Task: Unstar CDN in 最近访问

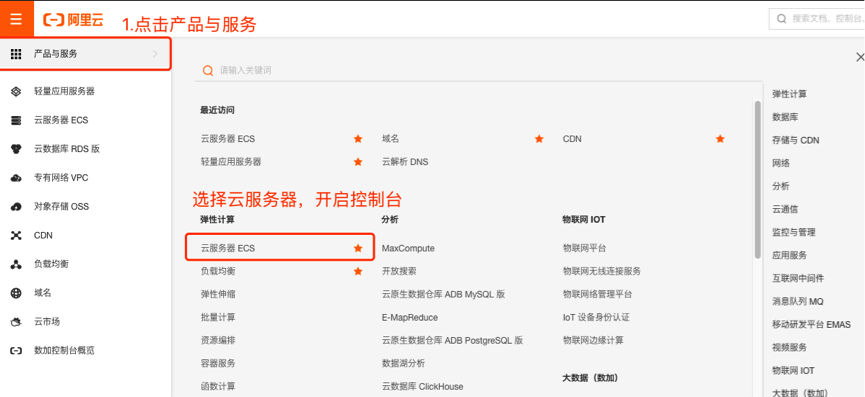Action: click(720, 139)
